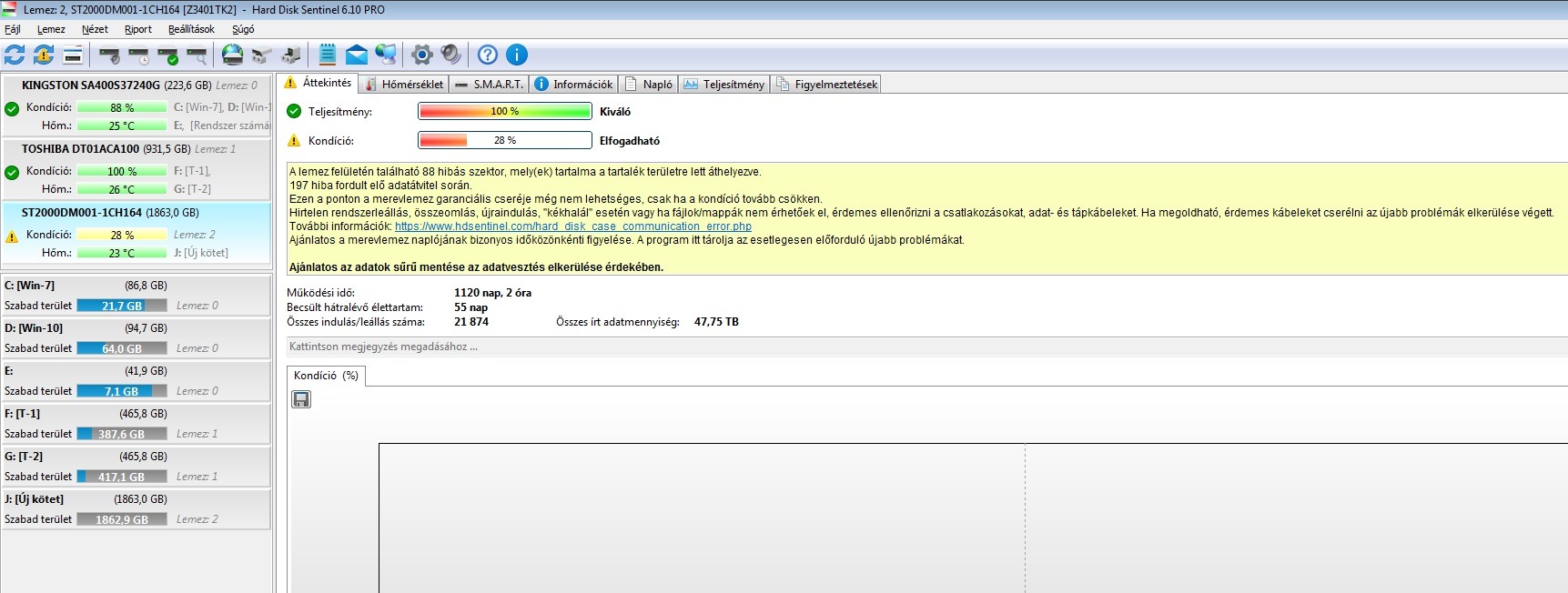The width and height of the screenshot is (1568, 593).
Task: Click the C: 21,7 GB free space bar
Action: tap(122, 306)
